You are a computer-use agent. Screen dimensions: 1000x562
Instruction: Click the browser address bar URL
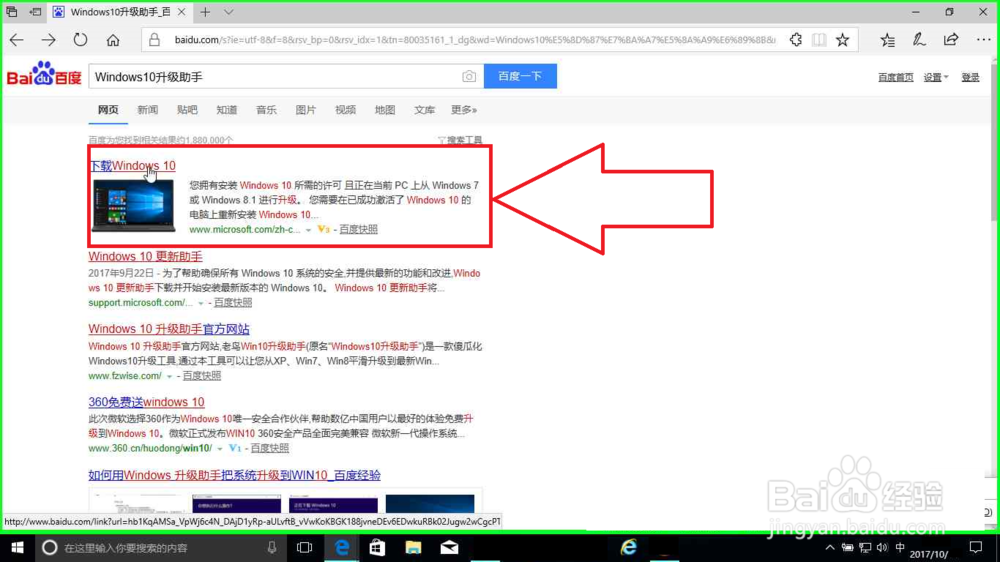(x=475, y=40)
